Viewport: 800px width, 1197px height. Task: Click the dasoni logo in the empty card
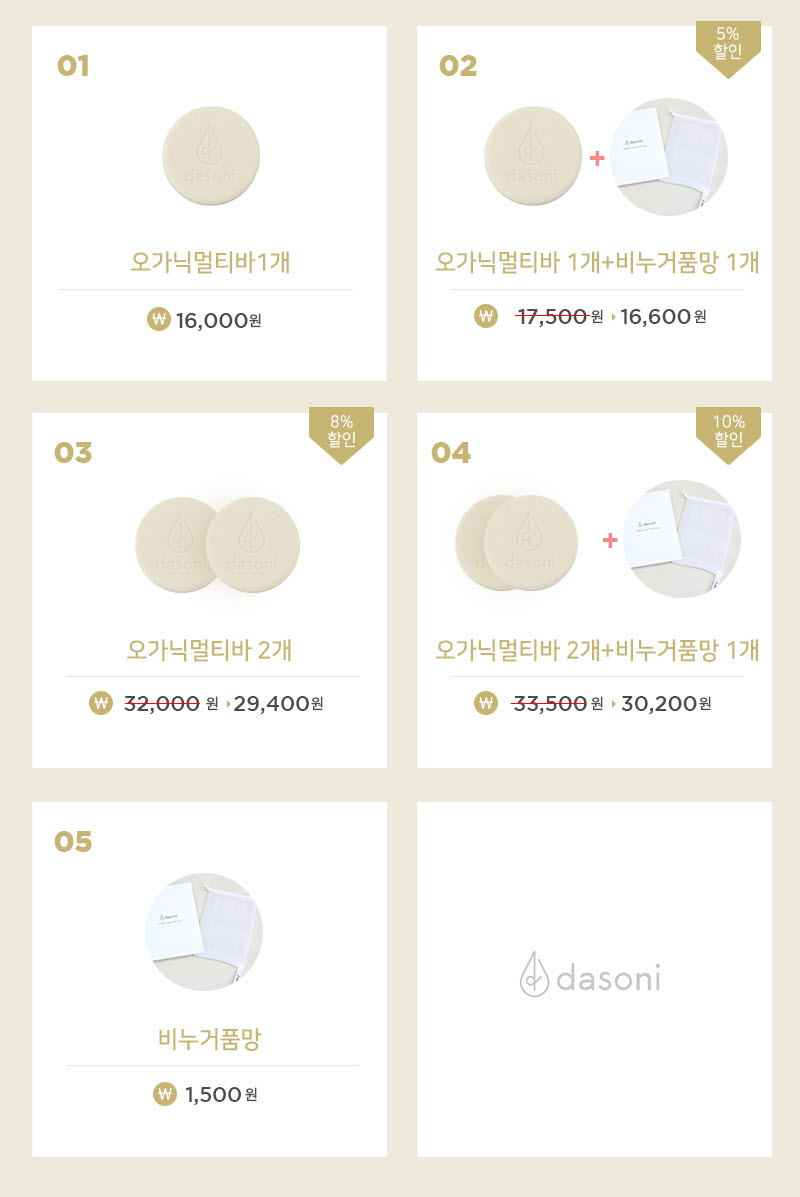[x=591, y=975]
